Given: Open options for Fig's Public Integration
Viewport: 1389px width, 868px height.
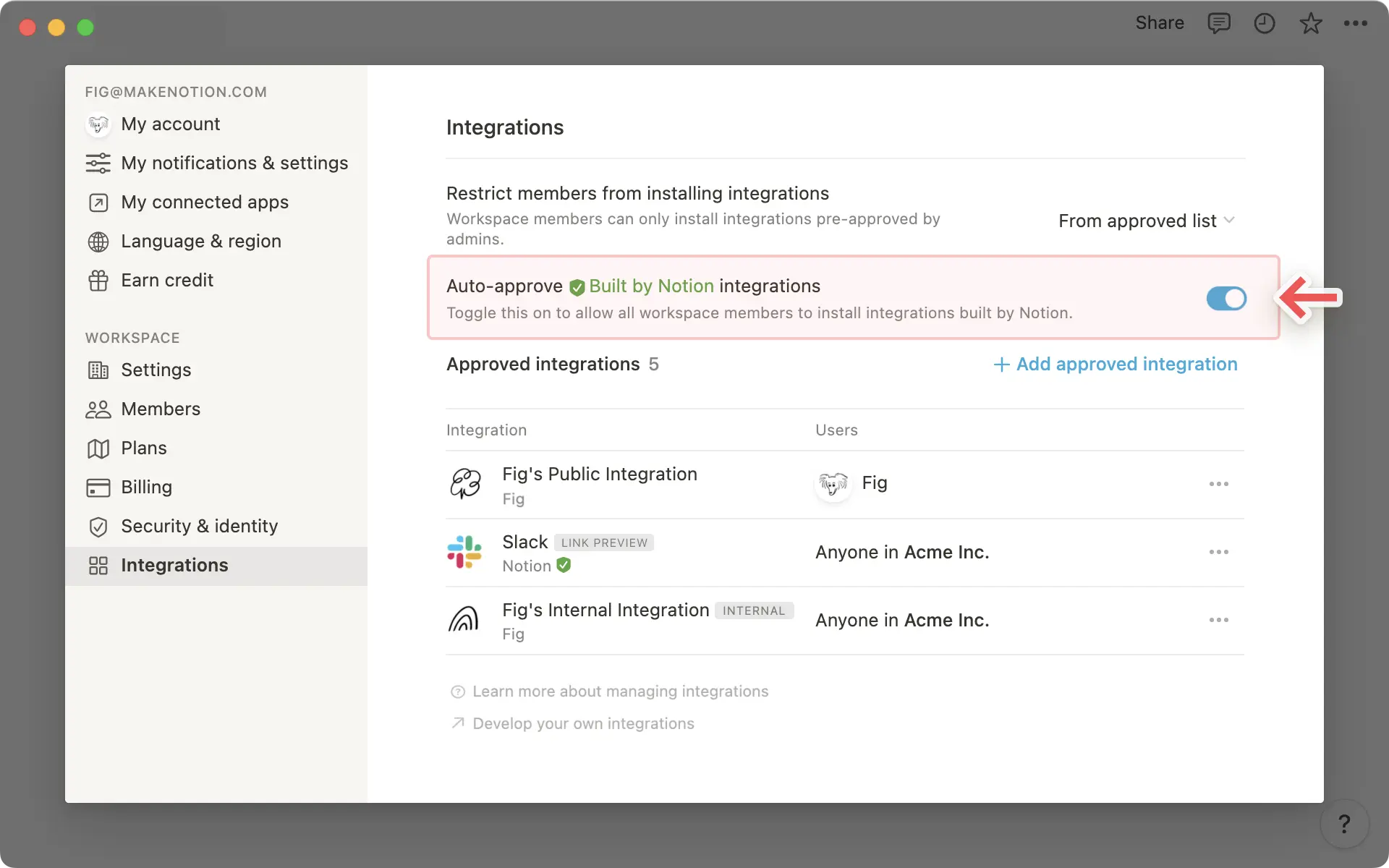Looking at the screenshot, I should tap(1218, 484).
